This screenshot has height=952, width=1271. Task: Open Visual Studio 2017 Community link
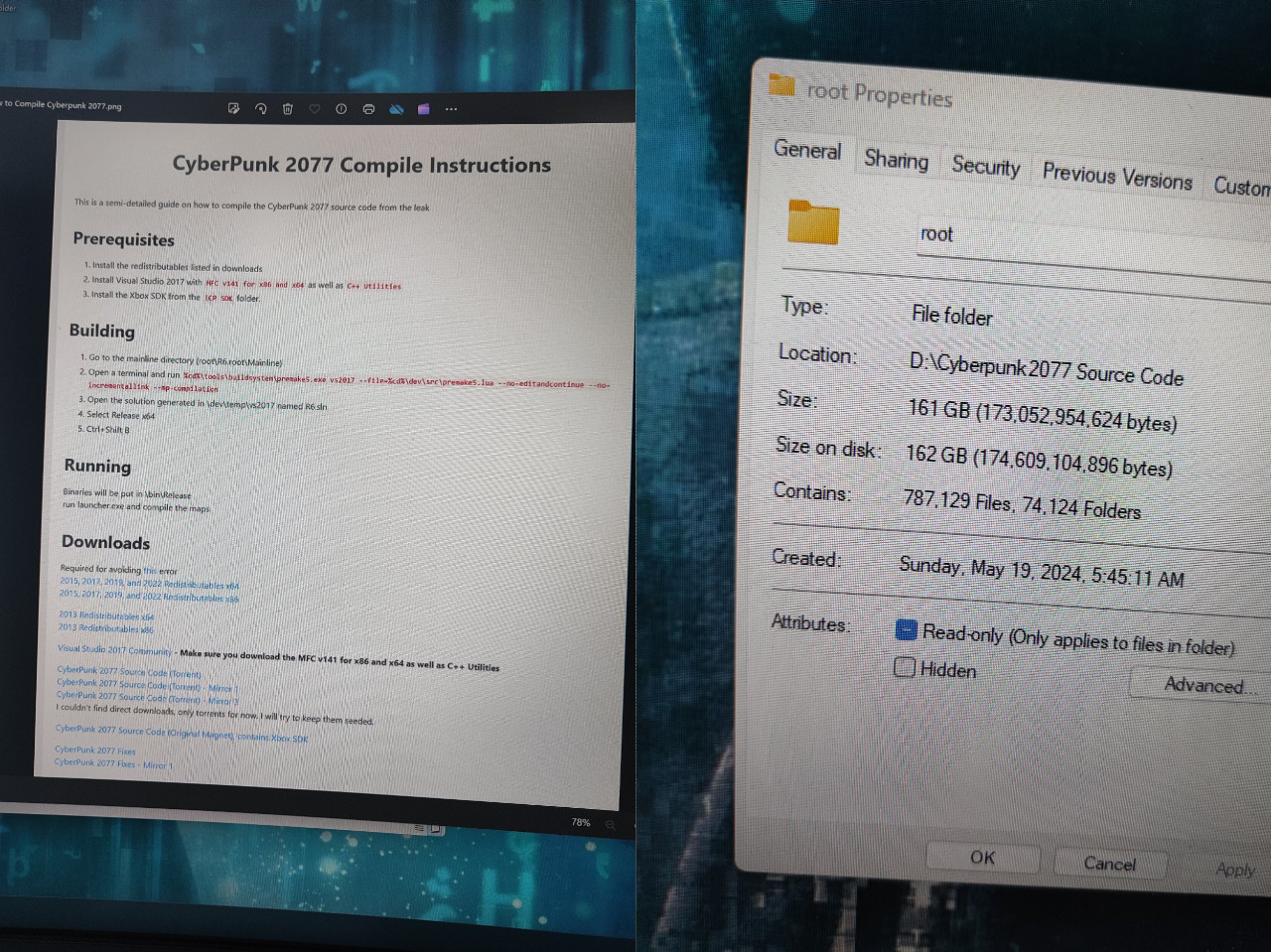point(114,650)
